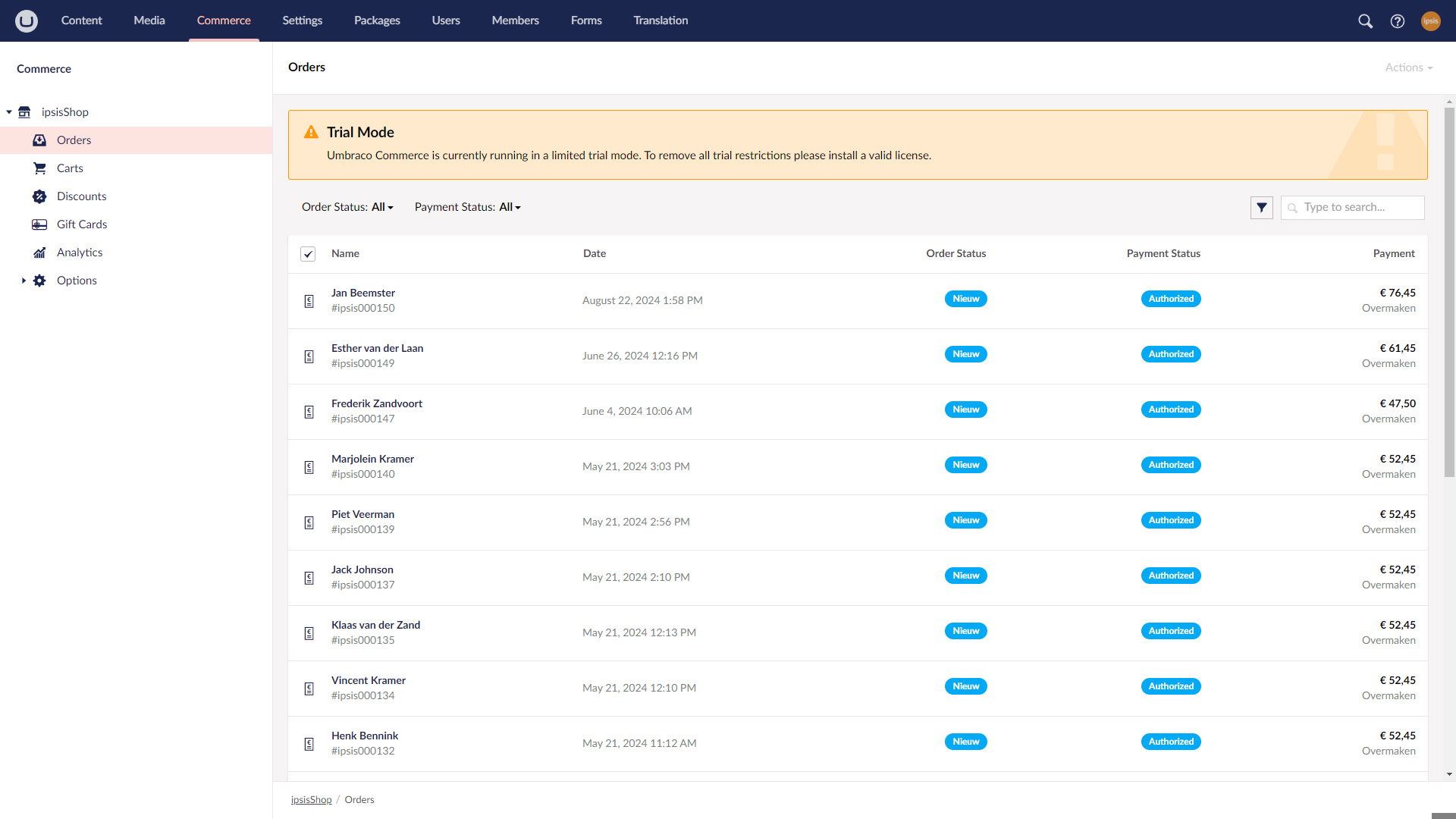This screenshot has height=819, width=1456.
Task: Open global search via the magnifier icon
Action: click(x=1365, y=20)
